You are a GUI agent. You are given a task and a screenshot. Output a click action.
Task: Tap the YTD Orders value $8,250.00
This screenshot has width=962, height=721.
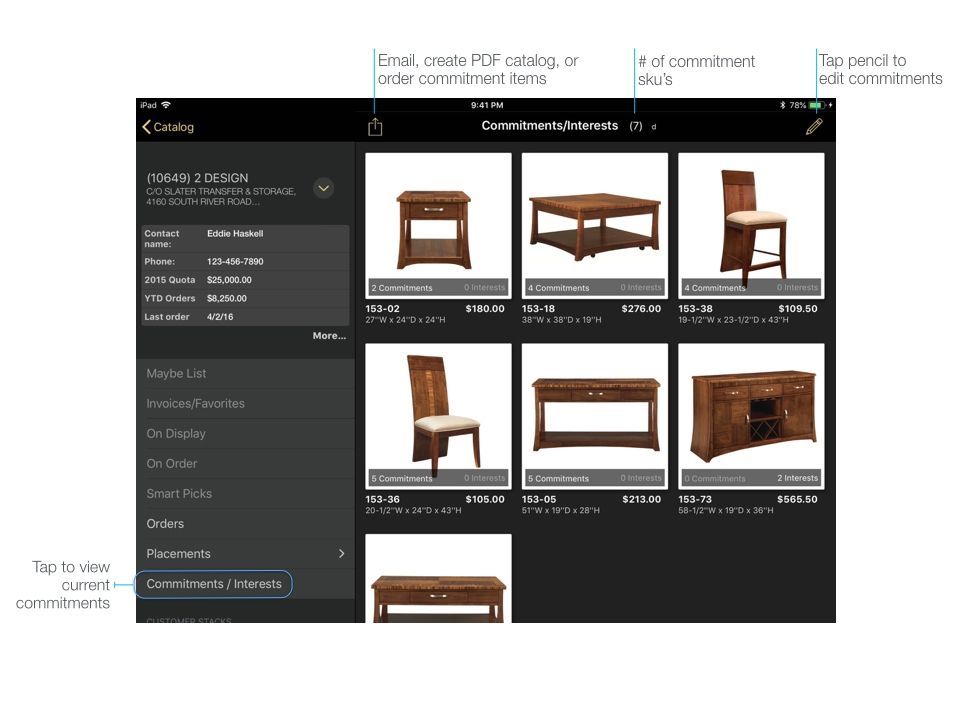[x=226, y=298]
